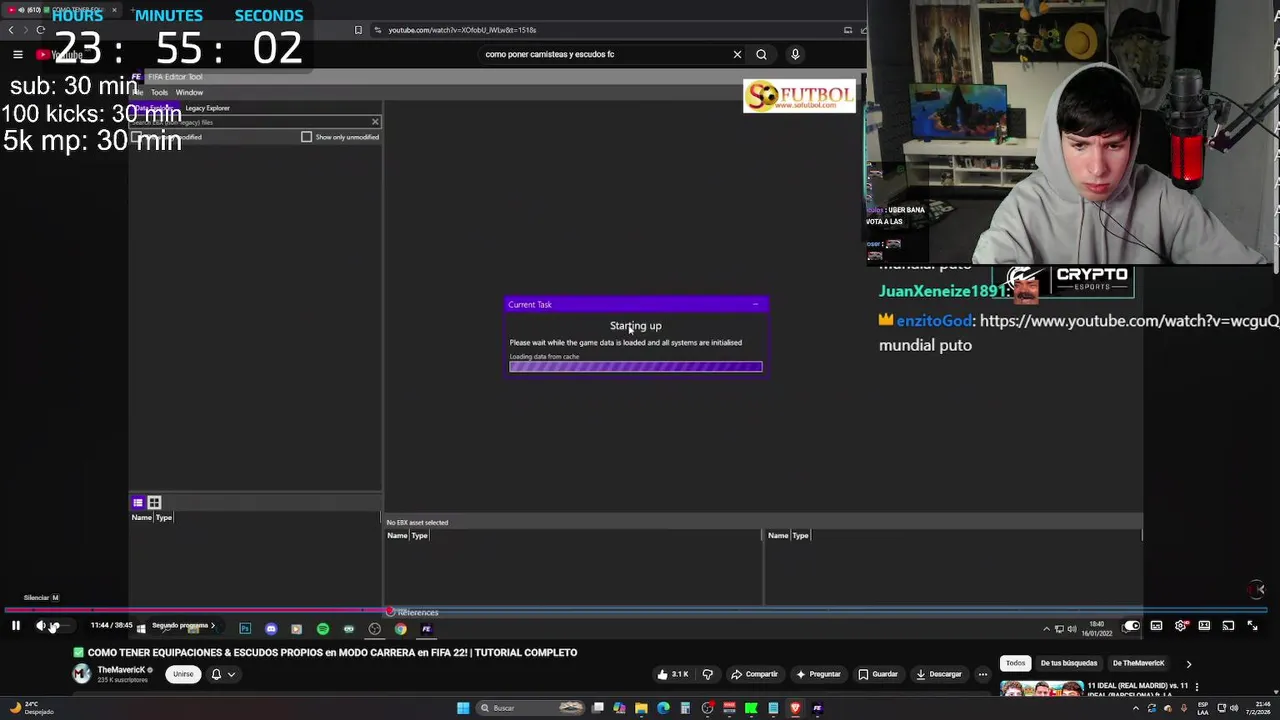Open the player settings gear
Screen dimensions: 1280x720
tap(1181, 626)
